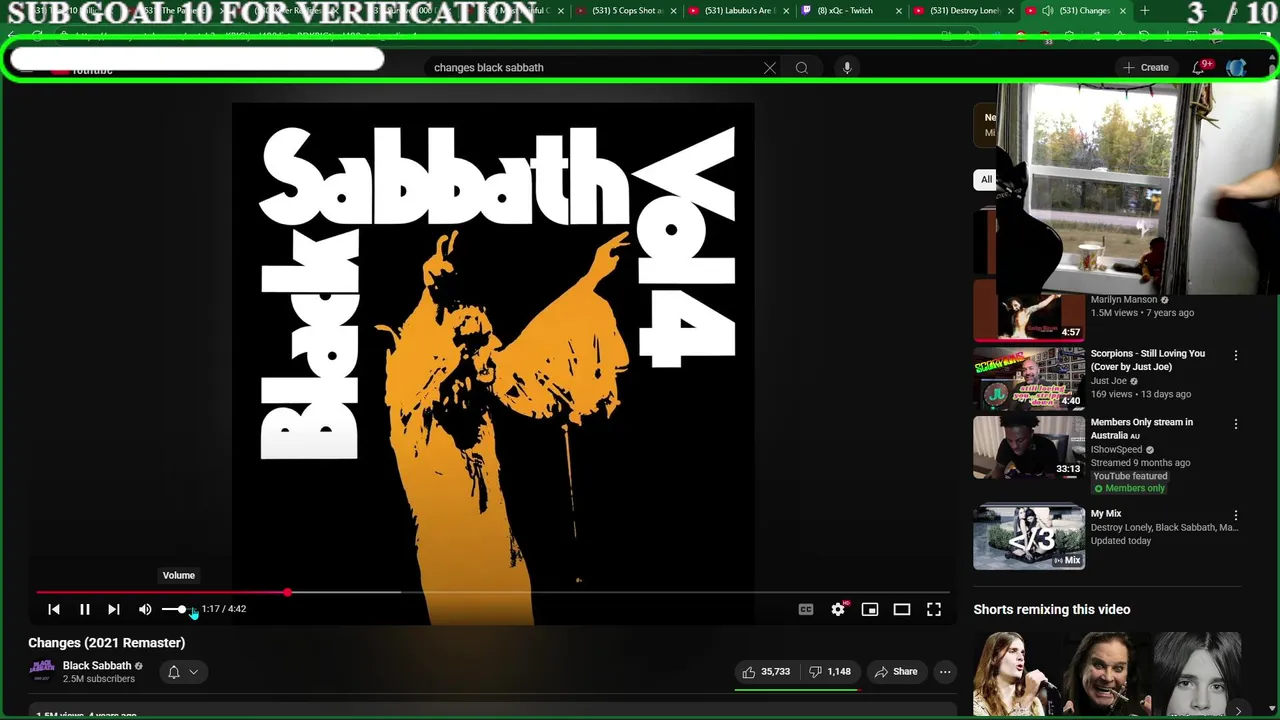1280x720 pixels.
Task: Open Members Only stream thumbnail
Action: pyautogui.click(x=1029, y=447)
